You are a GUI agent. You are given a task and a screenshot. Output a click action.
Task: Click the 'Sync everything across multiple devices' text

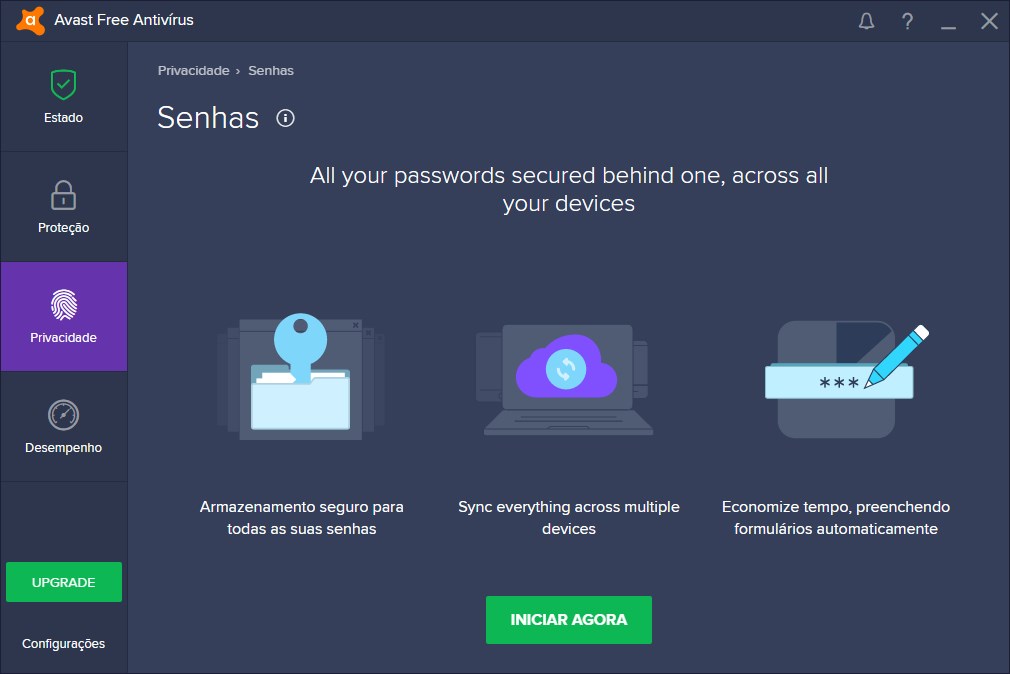[x=569, y=518]
